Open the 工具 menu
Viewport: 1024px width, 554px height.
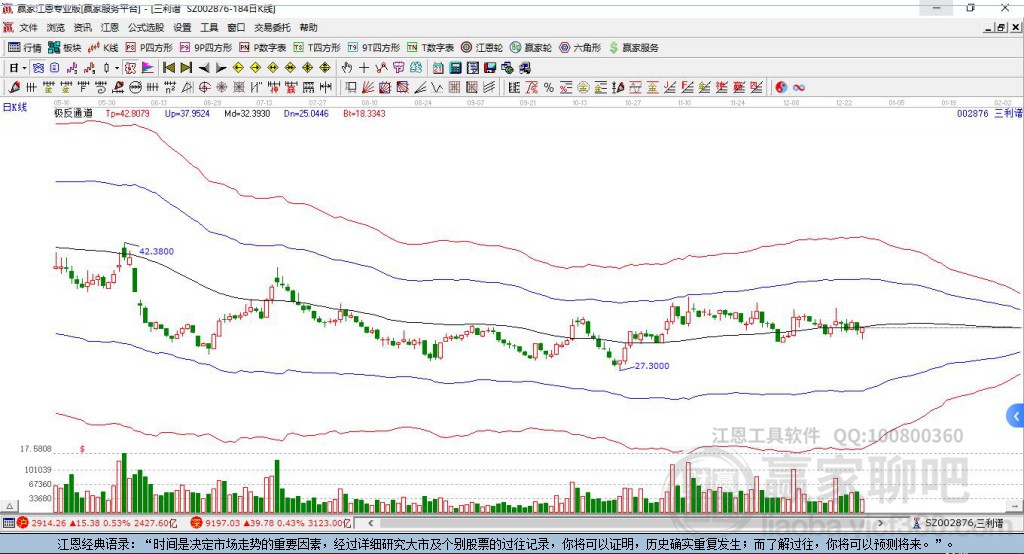tap(209, 27)
